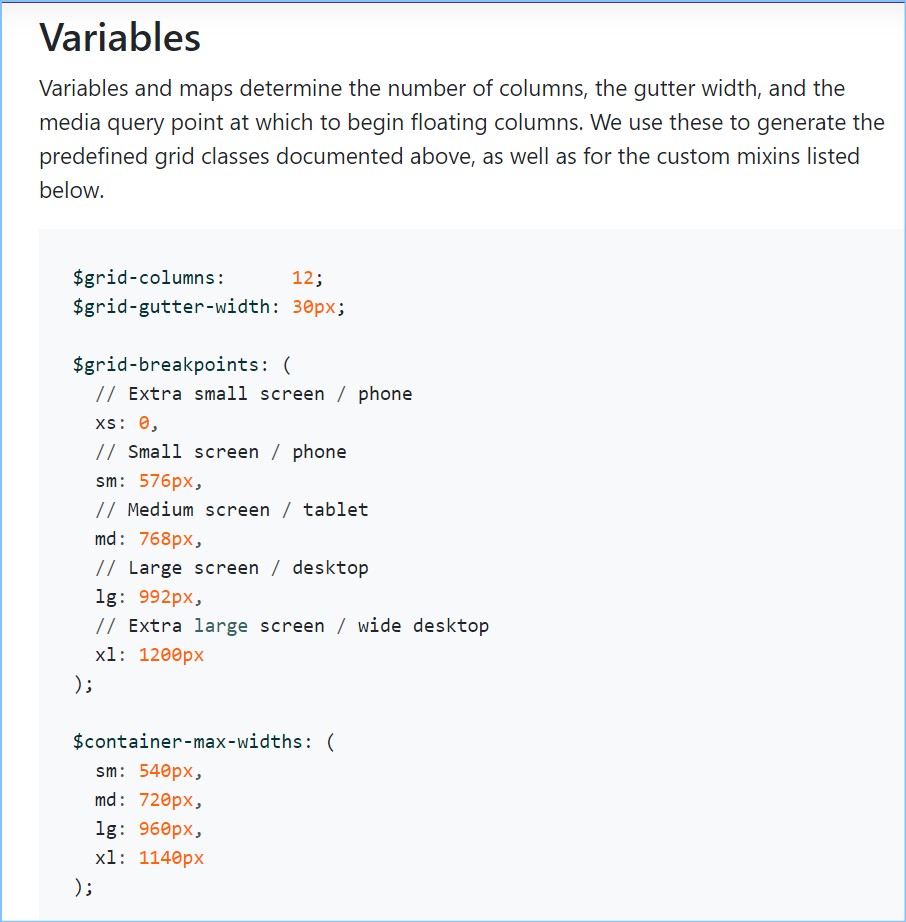Click the value 12 for grid columns

point(302,278)
